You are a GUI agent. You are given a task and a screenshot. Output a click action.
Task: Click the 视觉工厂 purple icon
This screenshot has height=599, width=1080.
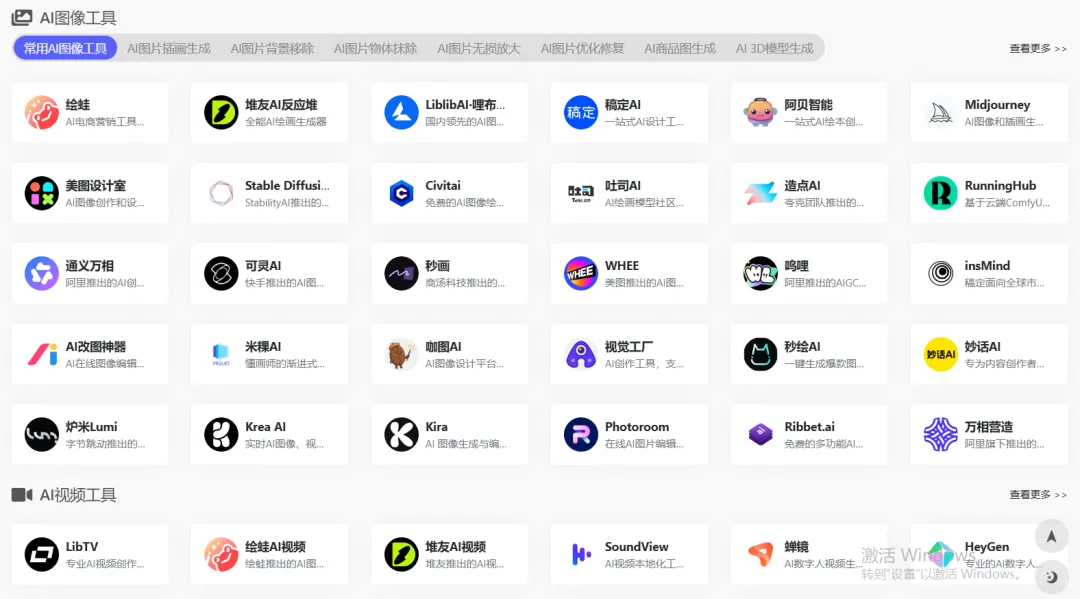[x=581, y=354]
